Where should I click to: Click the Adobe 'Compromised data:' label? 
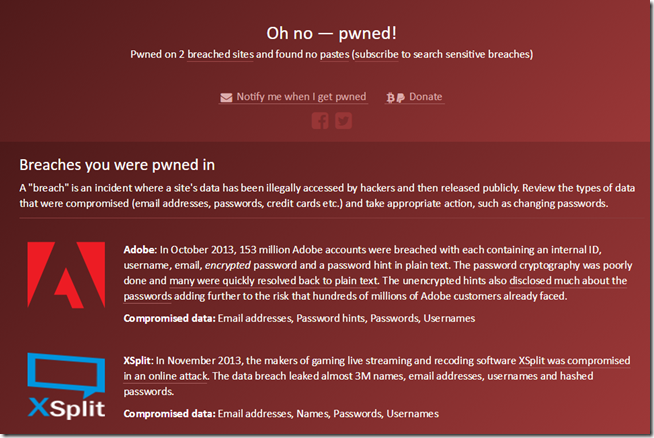[x=169, y=318]
